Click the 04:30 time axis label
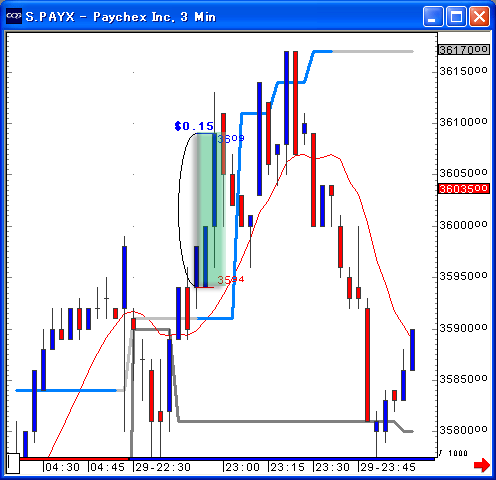The height and width of the screenshot is (480, 496). tap(62, 467)
